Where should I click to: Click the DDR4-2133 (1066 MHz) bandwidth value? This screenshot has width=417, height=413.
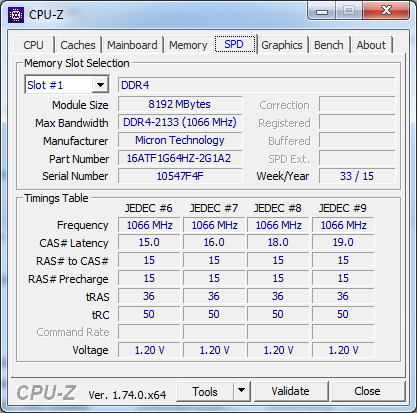tap(180, 122)
